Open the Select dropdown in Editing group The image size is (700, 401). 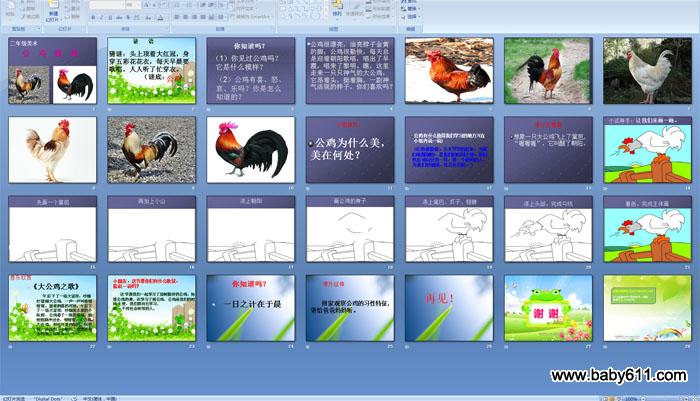coord(410,17)
